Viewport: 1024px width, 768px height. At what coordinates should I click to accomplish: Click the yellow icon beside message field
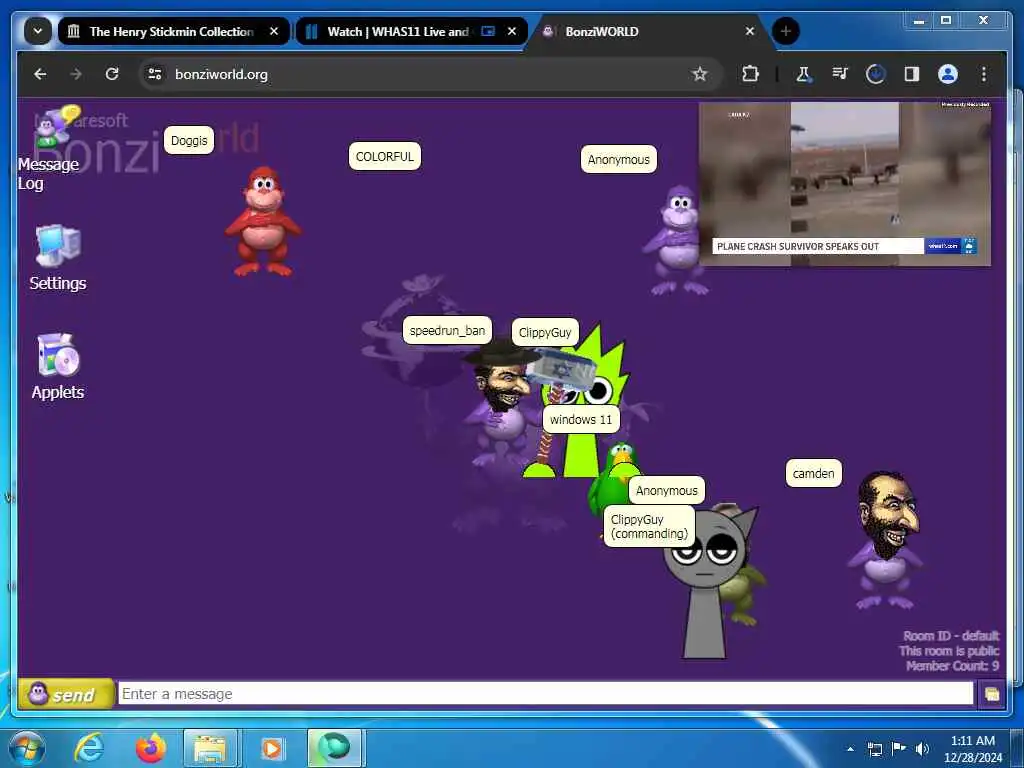991,694
